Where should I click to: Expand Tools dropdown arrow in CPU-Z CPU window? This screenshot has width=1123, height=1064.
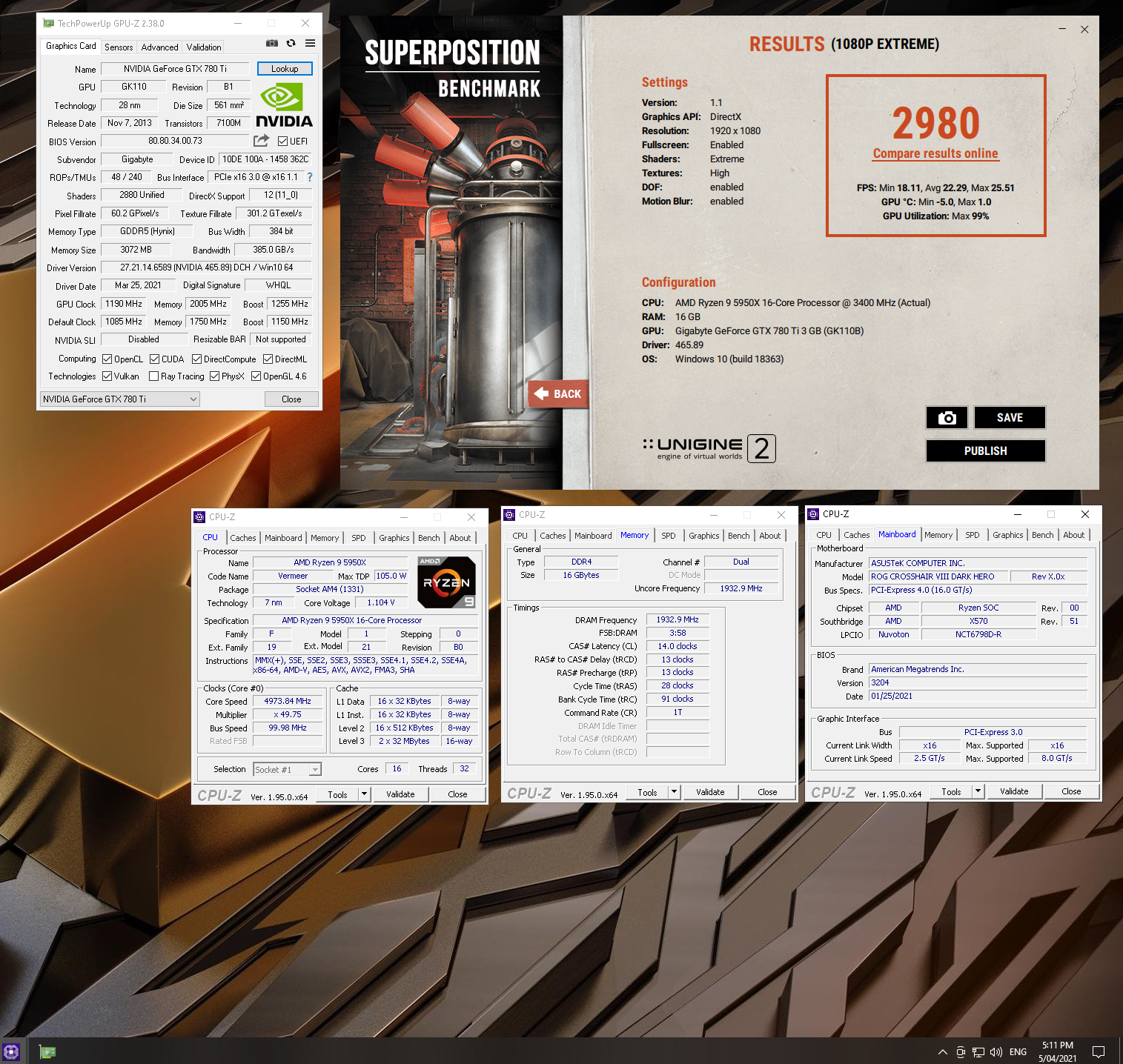coord(364,794)
